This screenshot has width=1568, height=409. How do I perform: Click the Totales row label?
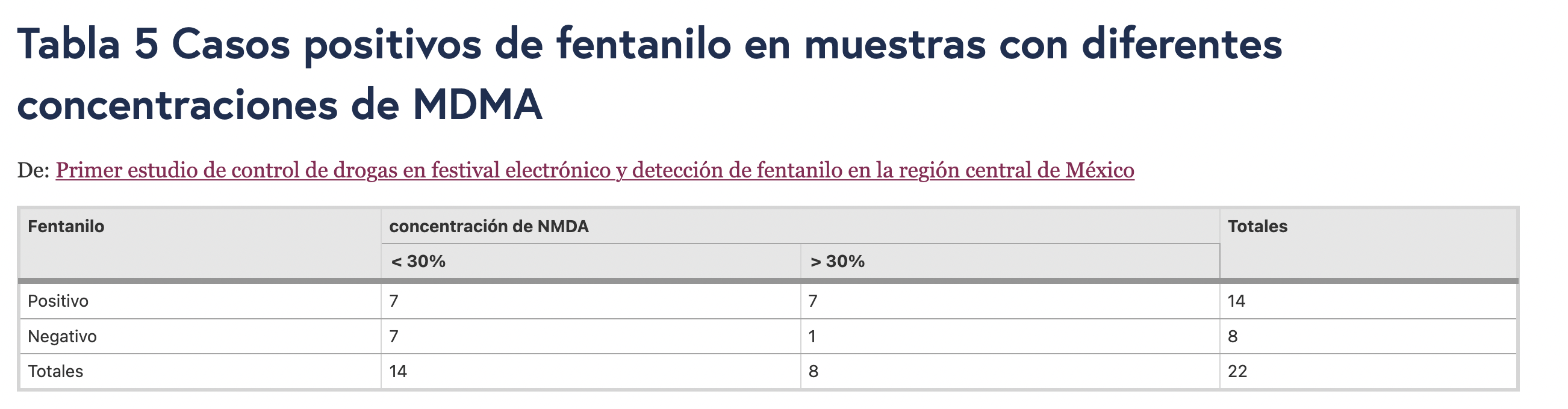pos(55,371)
